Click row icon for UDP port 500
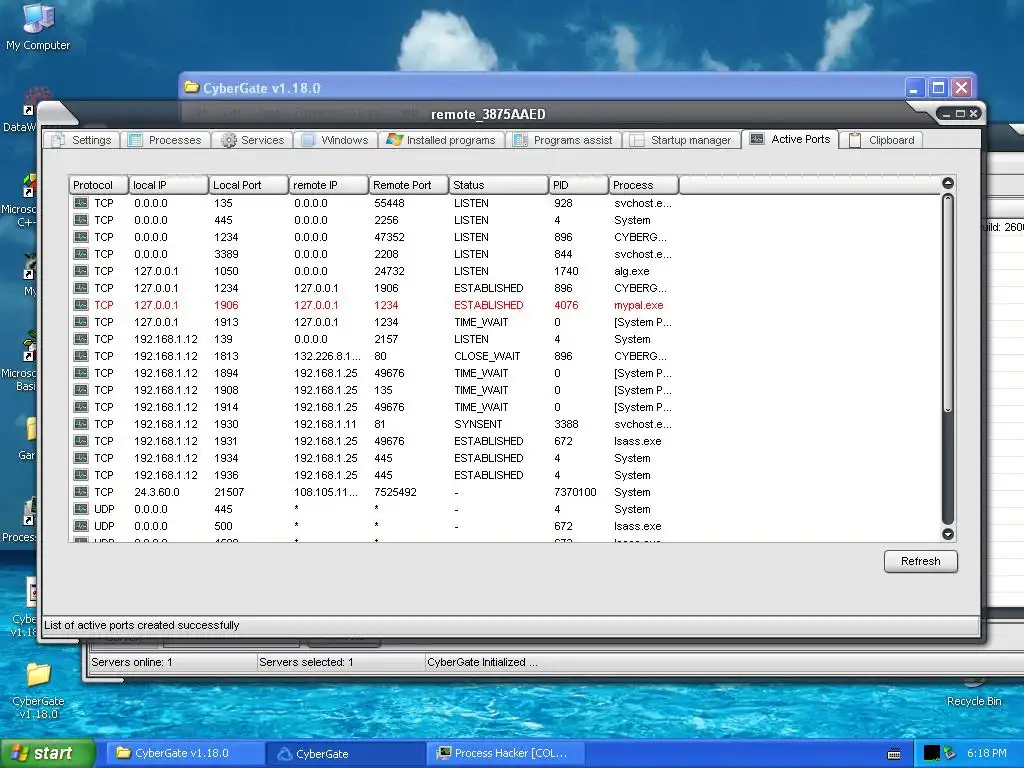This screenshot has width=1024, height=768. (x=81, y=526)
